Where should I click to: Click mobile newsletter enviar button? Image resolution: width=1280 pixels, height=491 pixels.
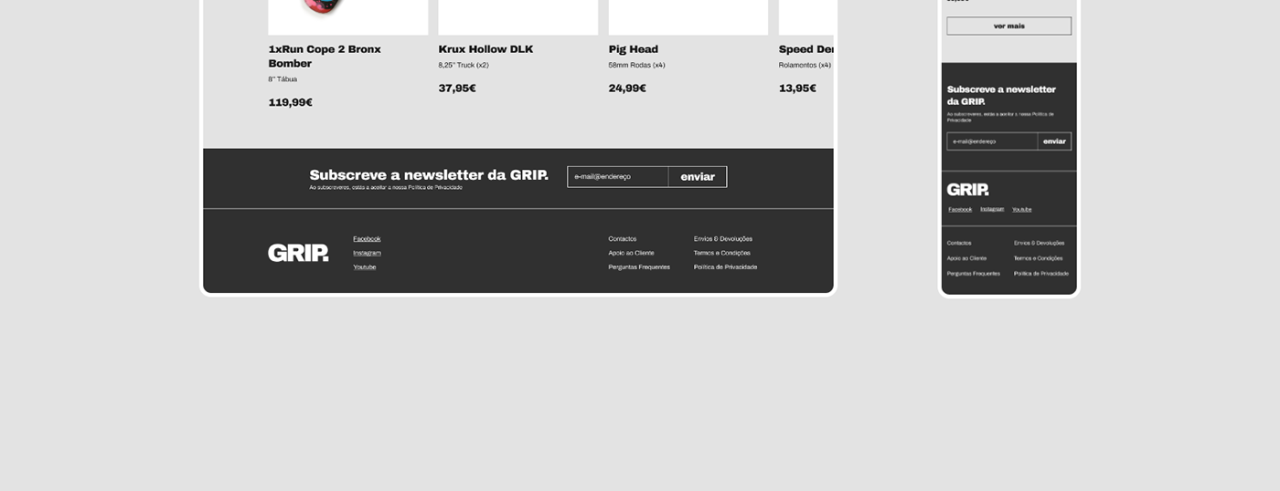(x=1055, y=141)
